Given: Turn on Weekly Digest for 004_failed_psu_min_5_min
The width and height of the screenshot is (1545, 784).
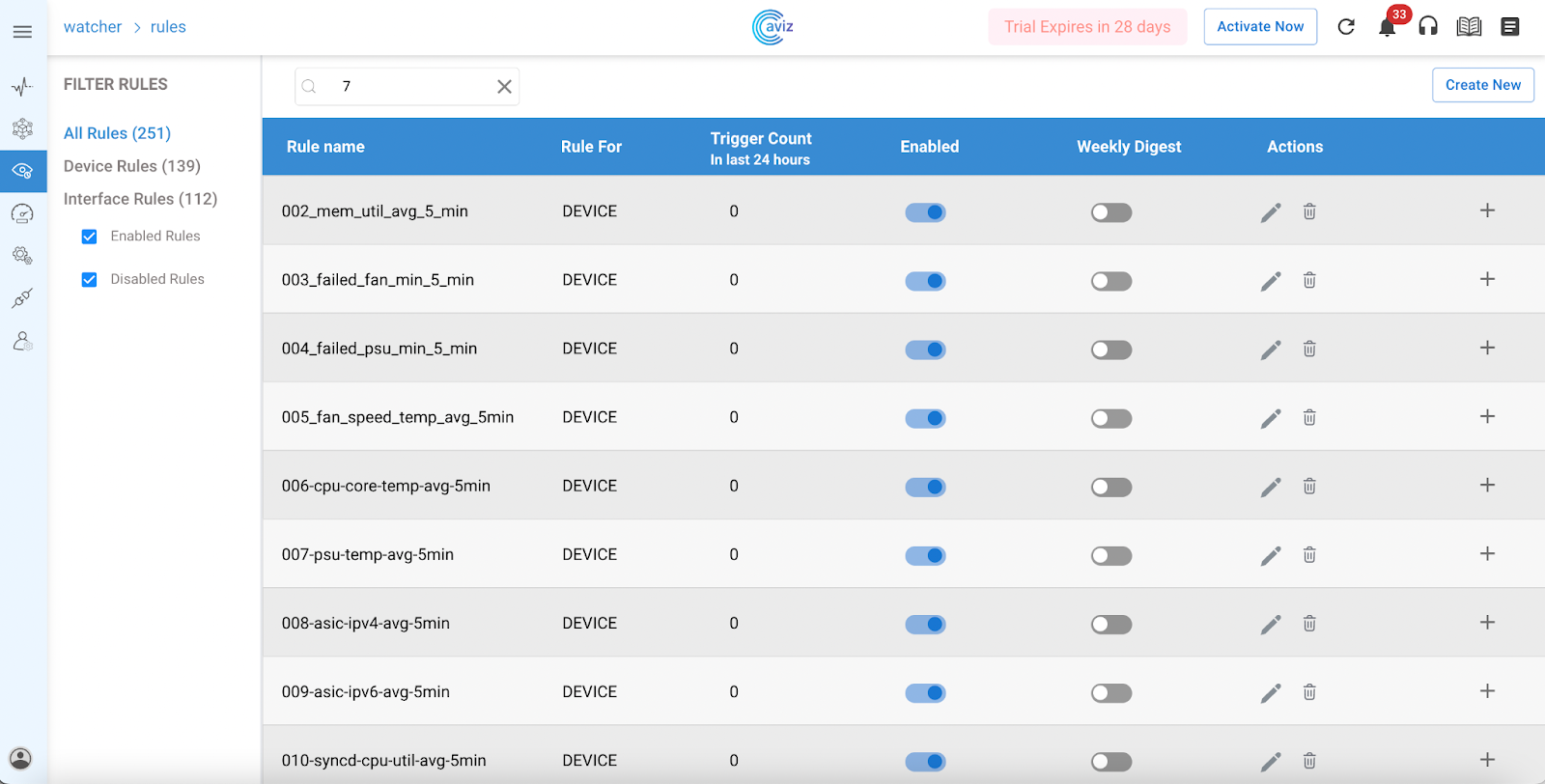Looking at the screenshot, I should 1111,350.
